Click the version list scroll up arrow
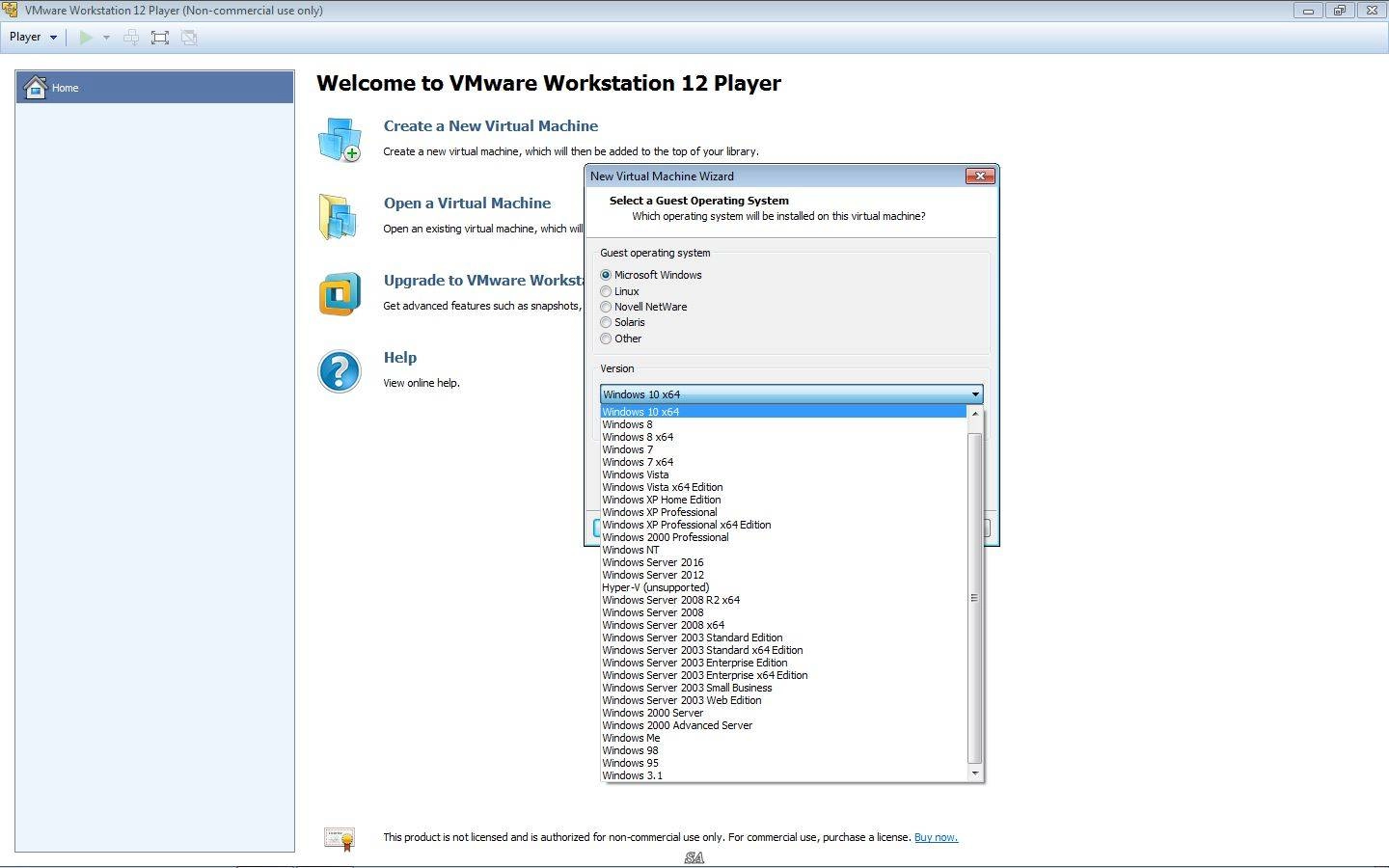The height and width of the screenshot is (868, 1389). coord(974,413)
